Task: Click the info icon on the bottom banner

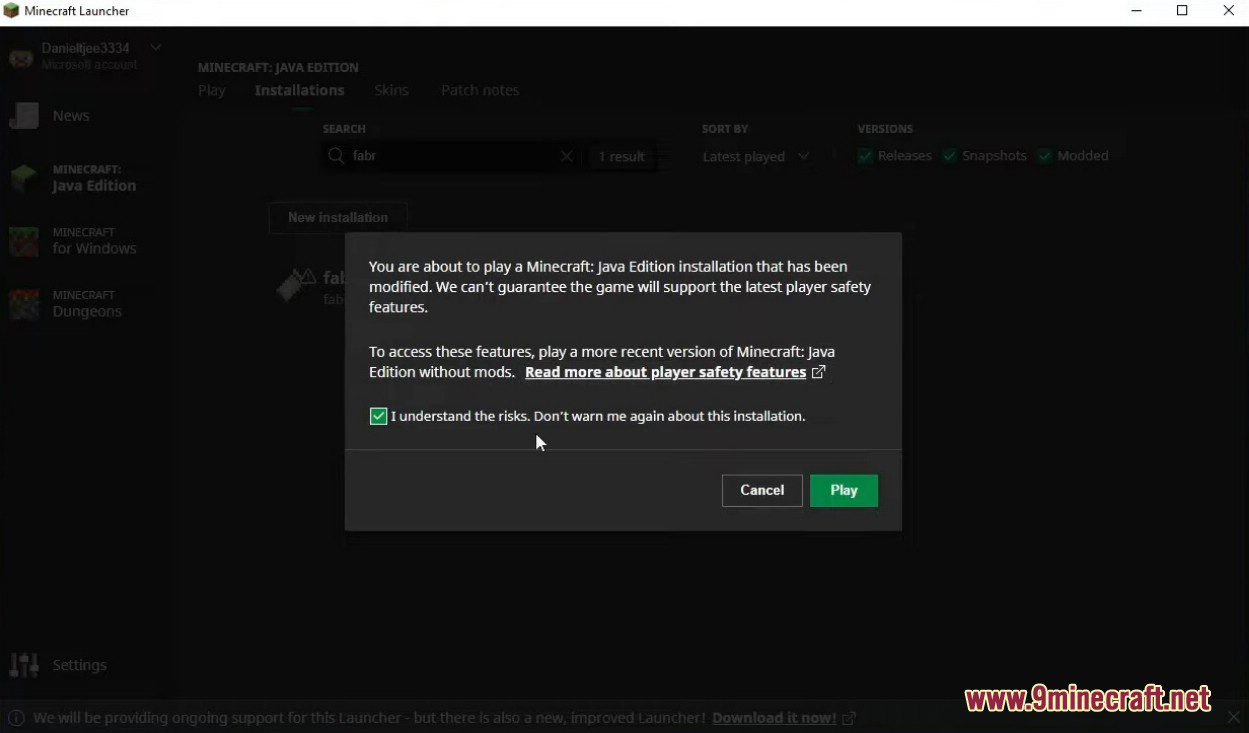Action: [17, 718]
